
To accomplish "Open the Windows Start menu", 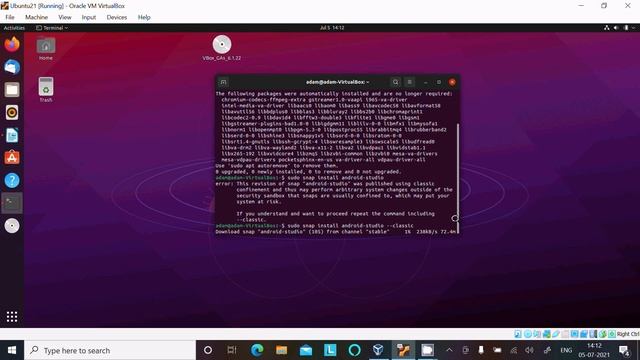I will tap(12, 350).
